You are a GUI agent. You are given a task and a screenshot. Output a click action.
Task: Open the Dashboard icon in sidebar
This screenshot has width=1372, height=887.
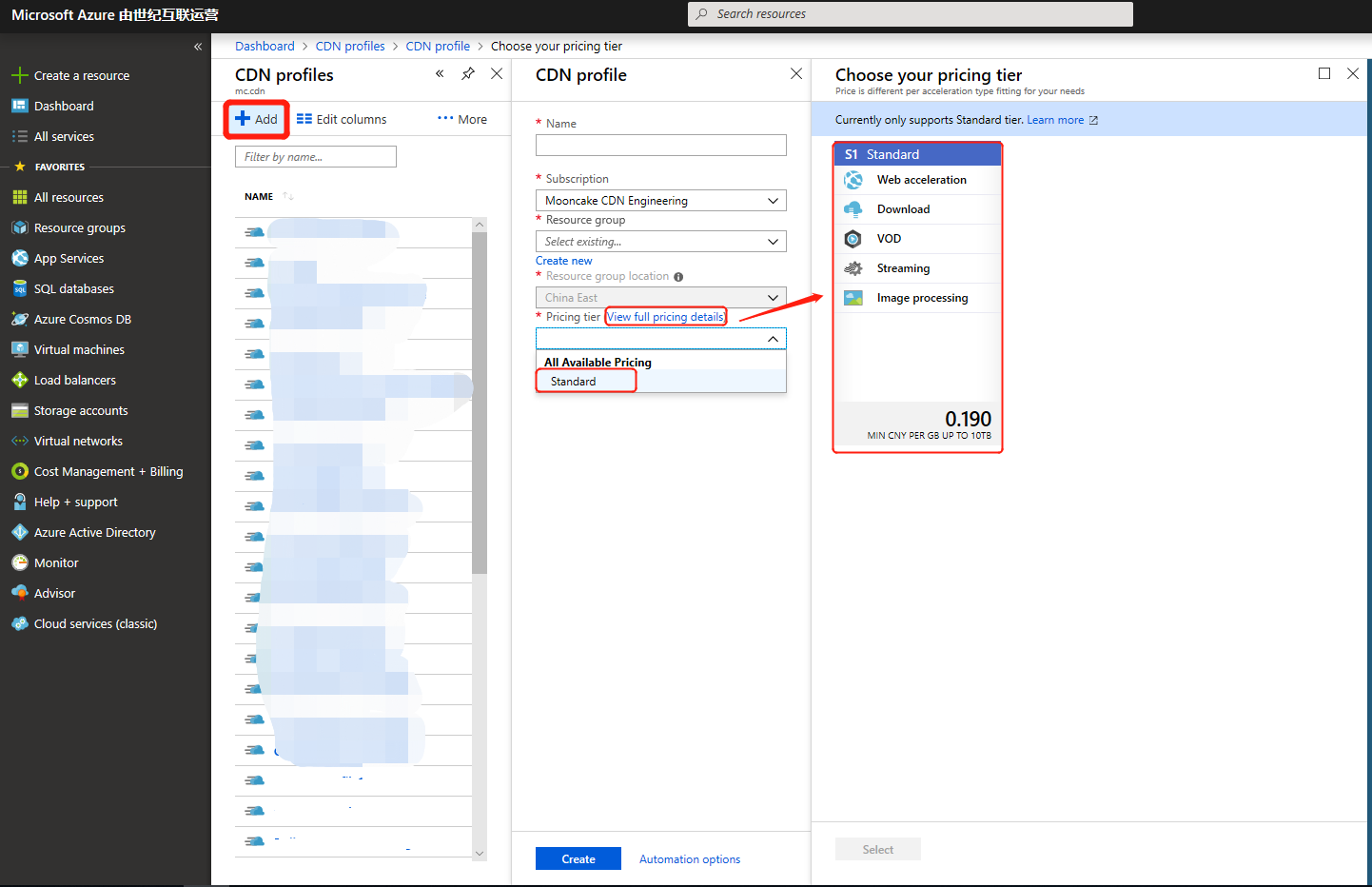click(19, 106)
